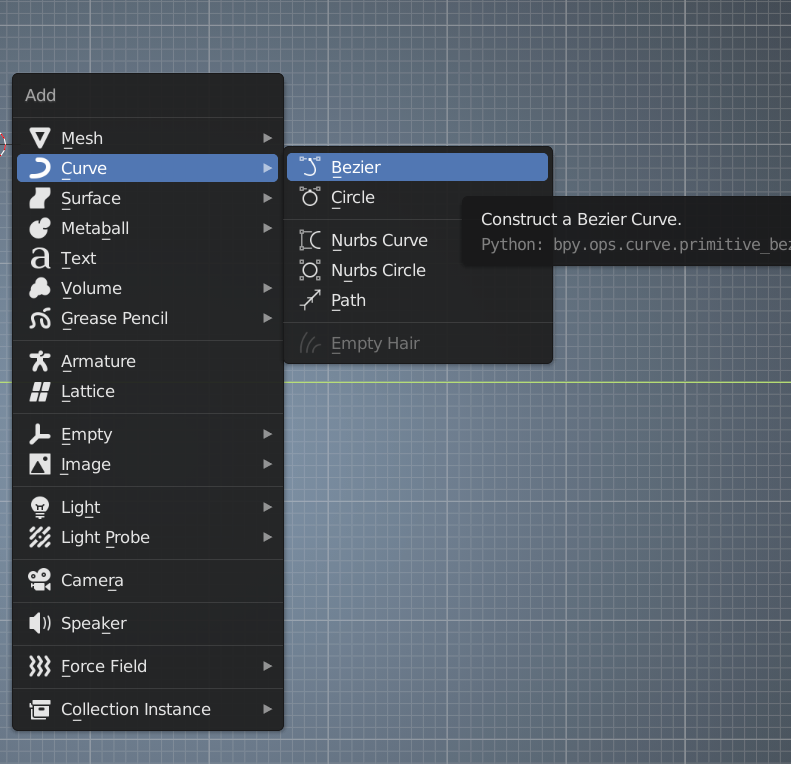Click the Speaker icon

pos(40,623)
